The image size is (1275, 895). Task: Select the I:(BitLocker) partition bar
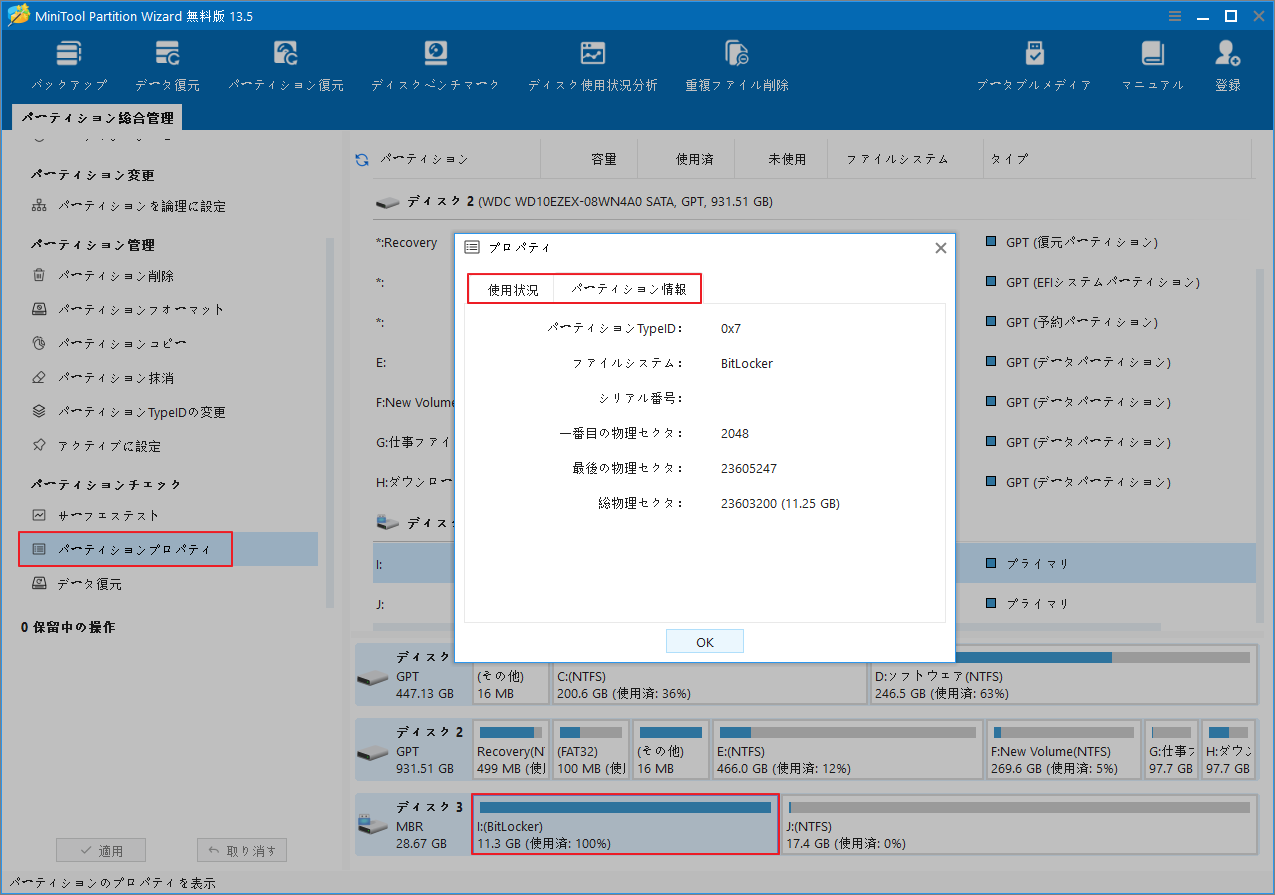point(624,824)
